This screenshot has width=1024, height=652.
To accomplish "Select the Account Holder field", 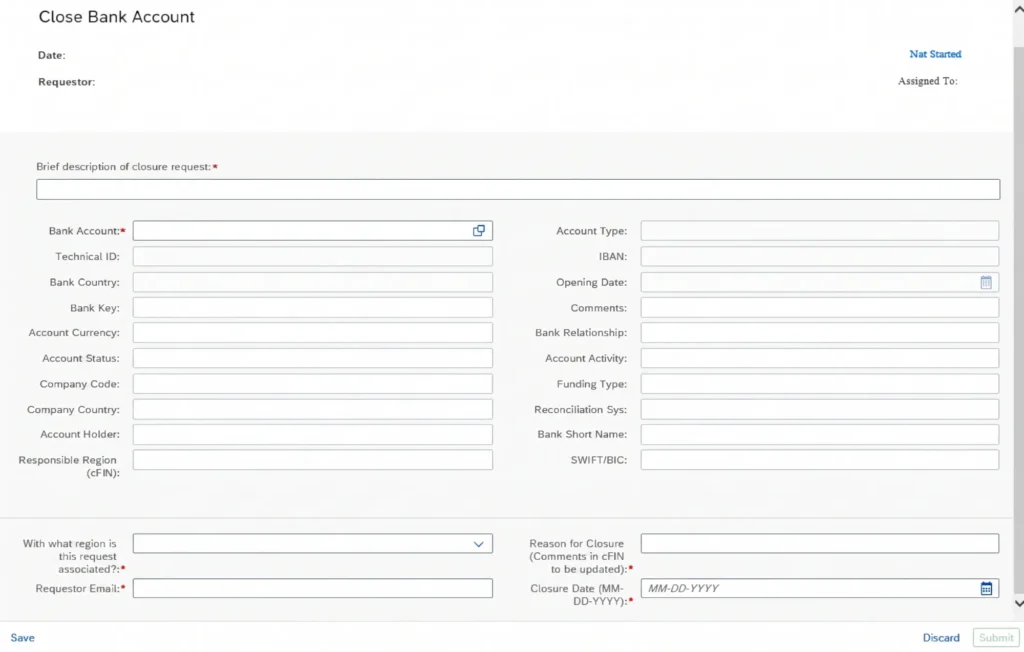I will point(313,434).
